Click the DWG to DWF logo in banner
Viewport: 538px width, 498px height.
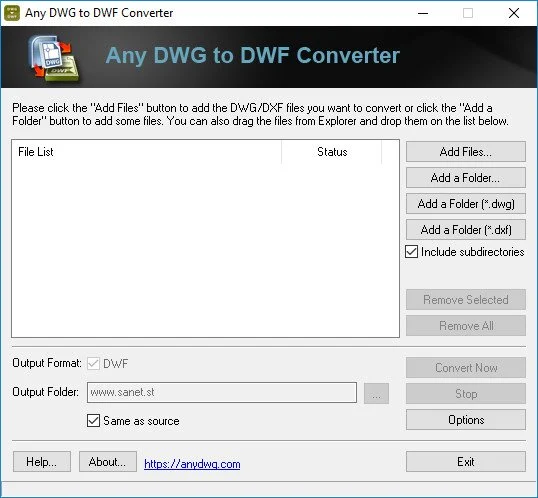(54, 58)
